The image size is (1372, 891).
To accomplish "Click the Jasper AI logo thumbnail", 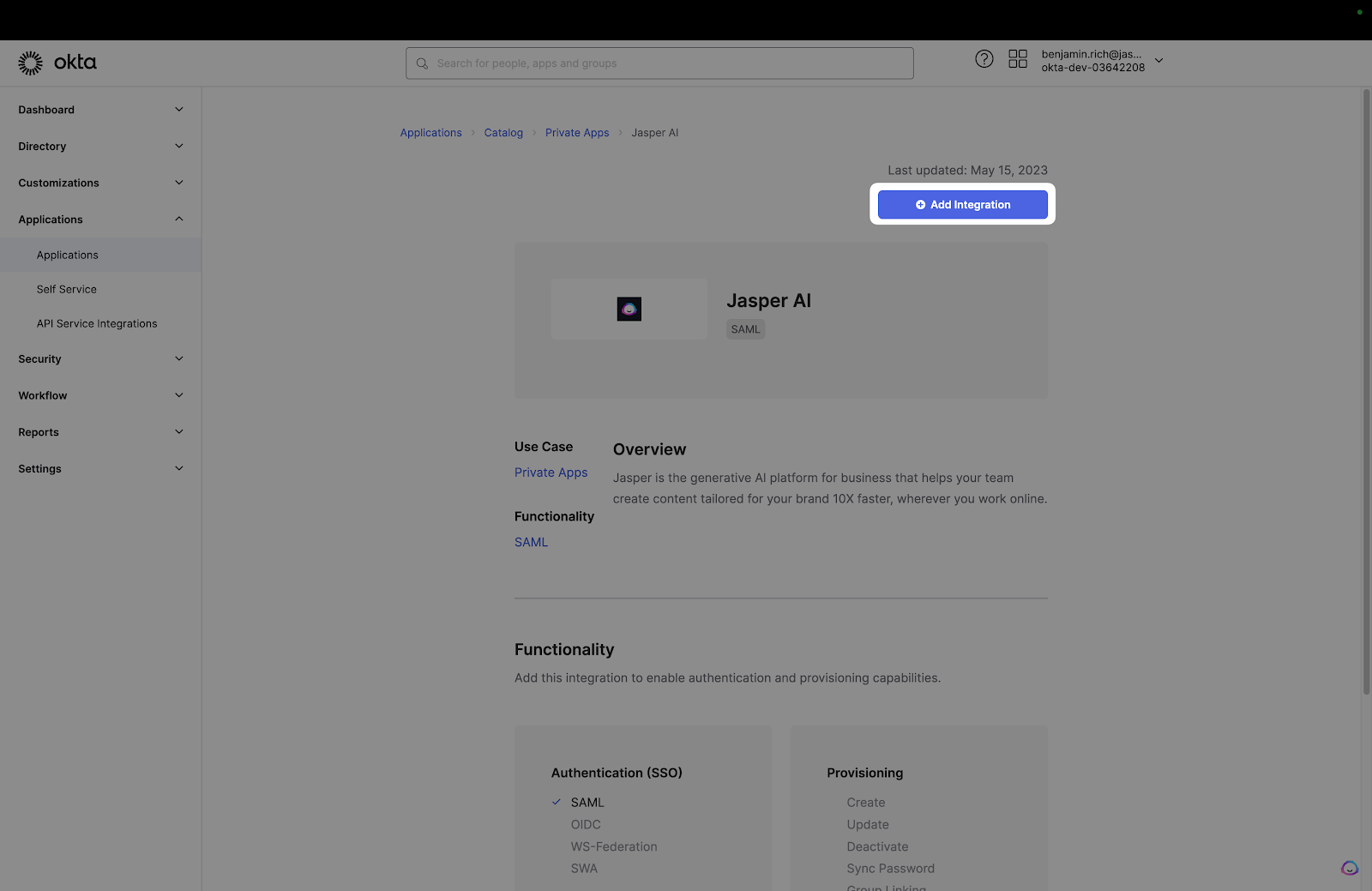I will point(629,309).
